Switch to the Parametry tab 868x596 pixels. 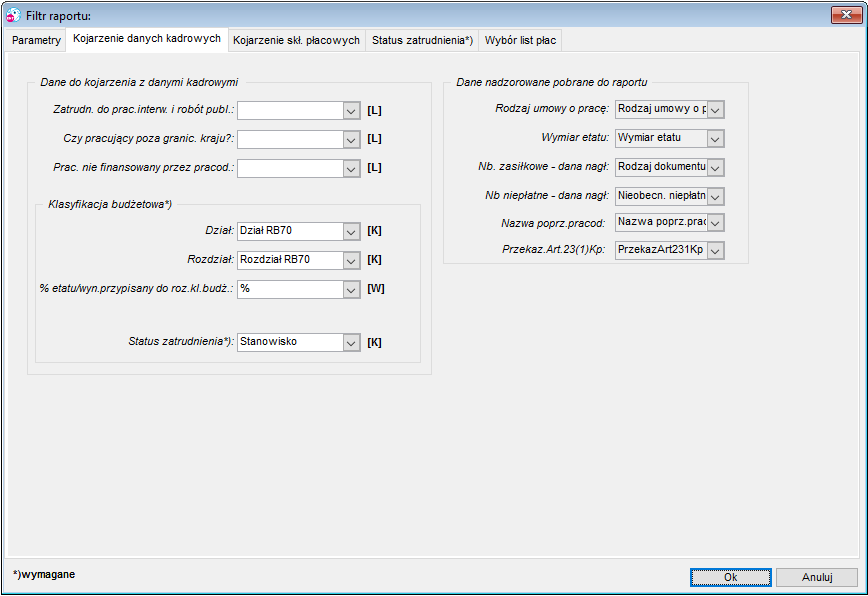point(36,40)
